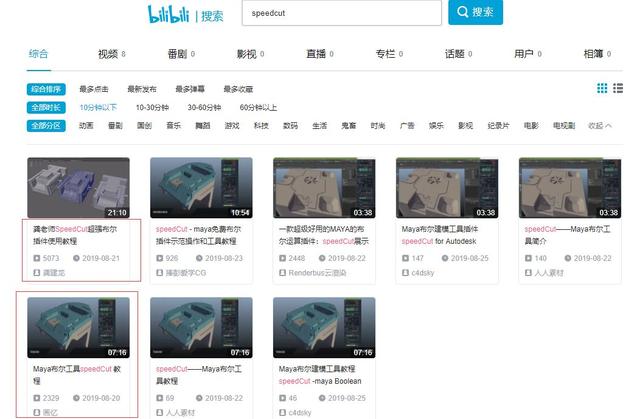Click play count icon beside 69
Image resolution: width=640 pixels, height=419 pixels.
[x=160, y=398]
